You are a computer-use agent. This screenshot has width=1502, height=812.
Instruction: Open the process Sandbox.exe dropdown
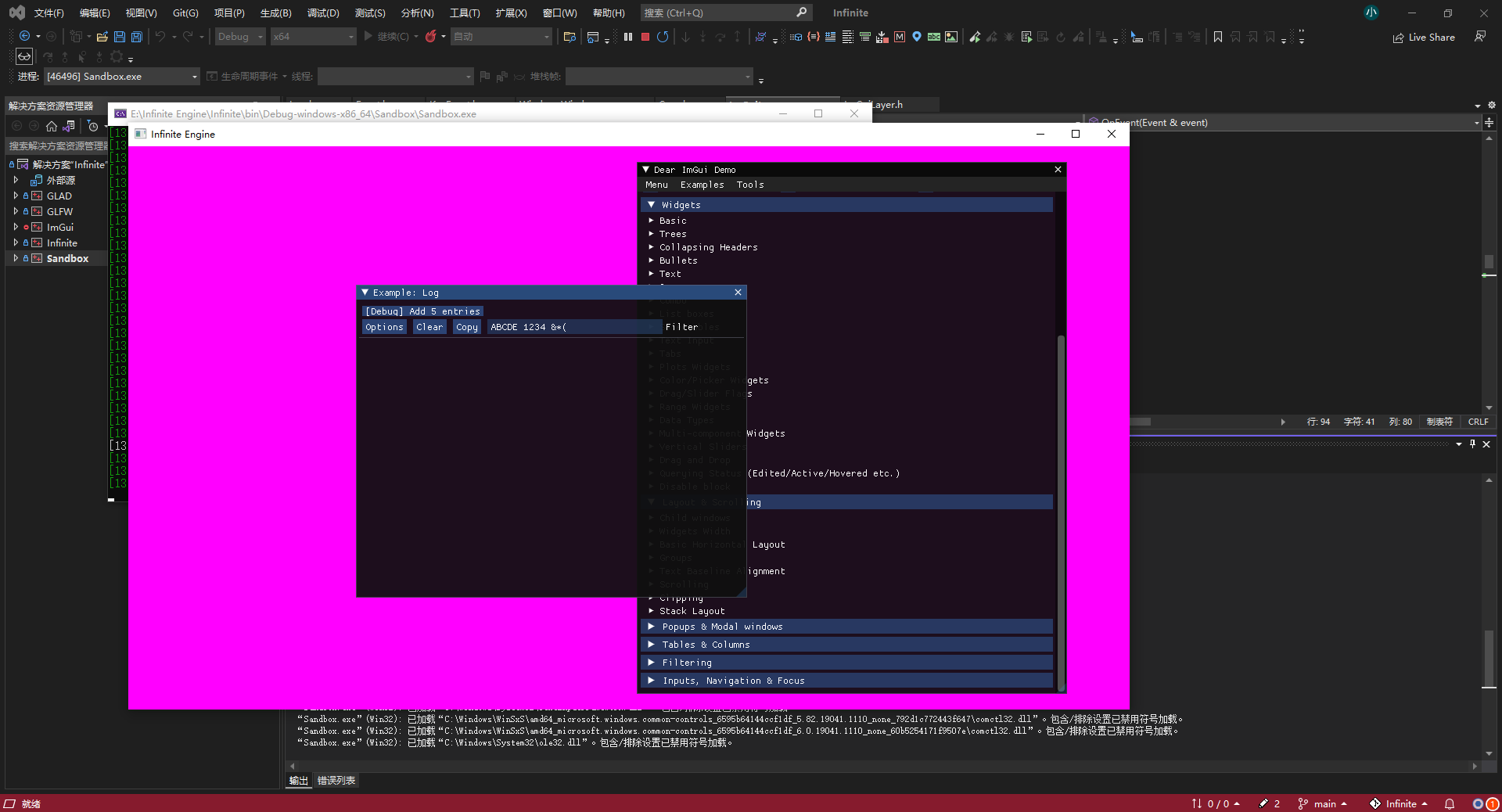point(121,76)
